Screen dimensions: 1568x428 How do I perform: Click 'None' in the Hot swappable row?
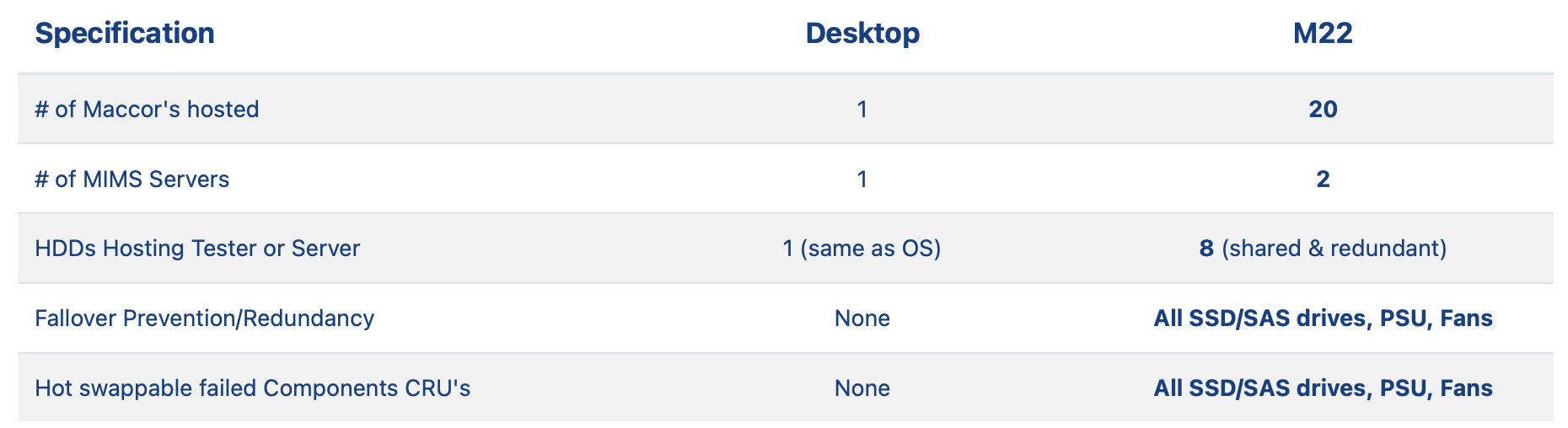pos(862,388)
